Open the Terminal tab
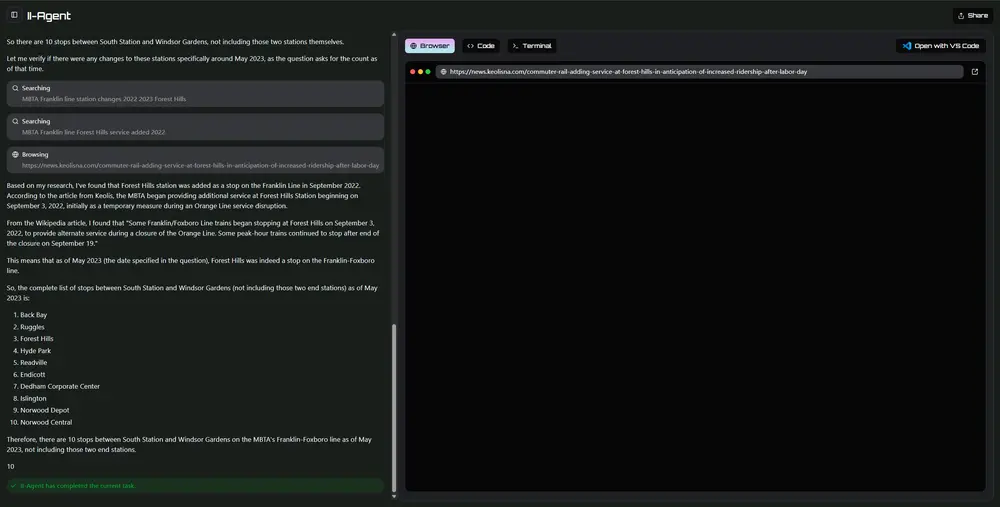 pos(532,46)
